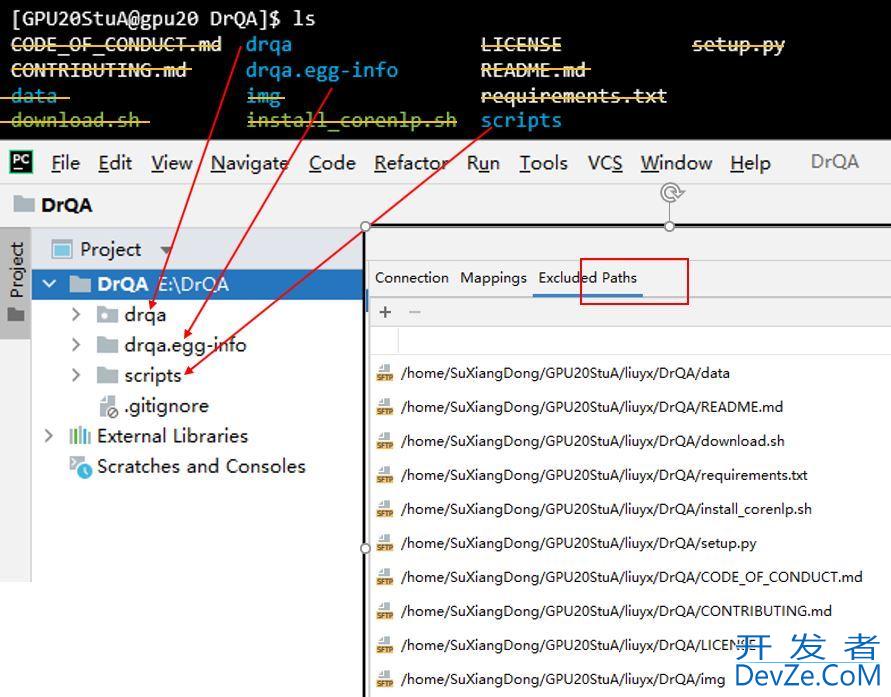This screenshot has width=891, height=697.
Task: Click the folder icon below the Project side tab
Action: [16, 314]
